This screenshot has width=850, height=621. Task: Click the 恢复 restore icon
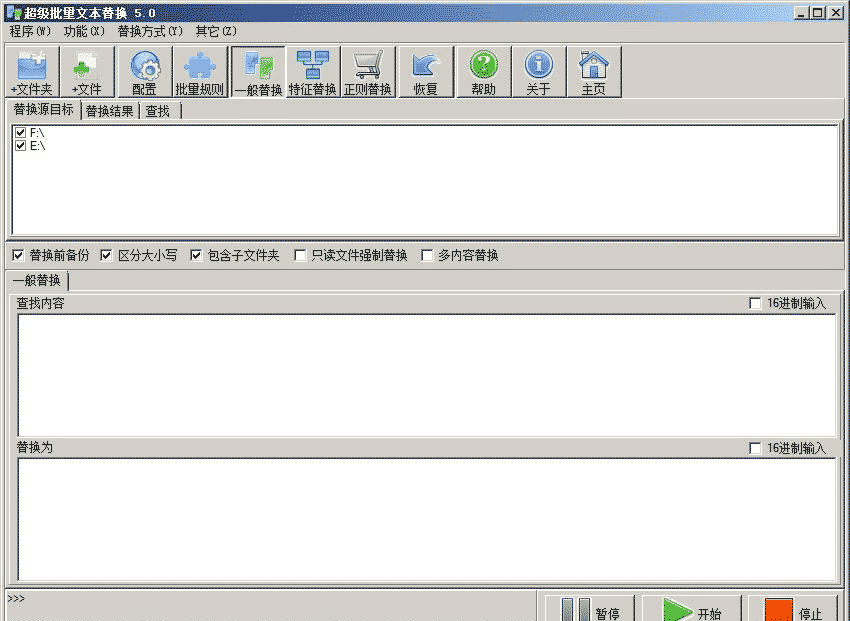coord(426,70)
